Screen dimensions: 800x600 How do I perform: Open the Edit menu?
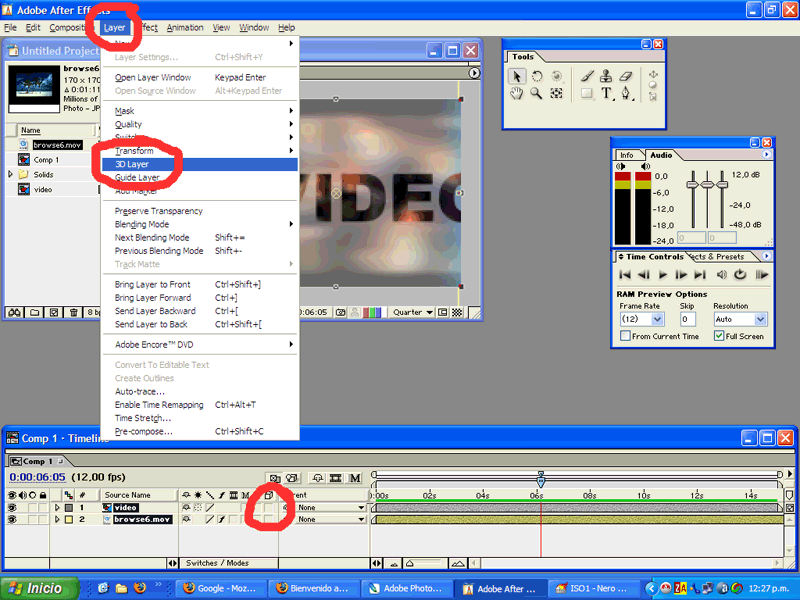tap(33, 28)
